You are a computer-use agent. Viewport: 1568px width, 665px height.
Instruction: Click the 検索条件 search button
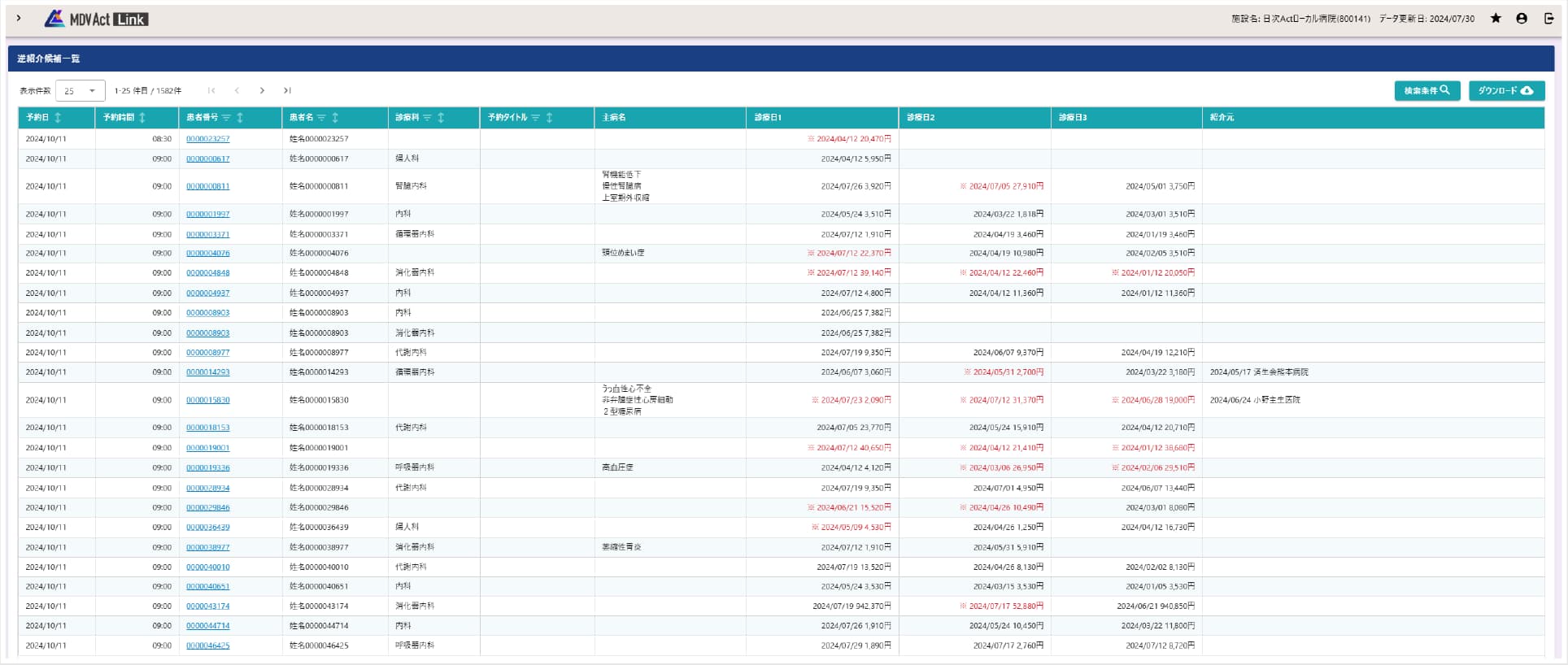1426,91
